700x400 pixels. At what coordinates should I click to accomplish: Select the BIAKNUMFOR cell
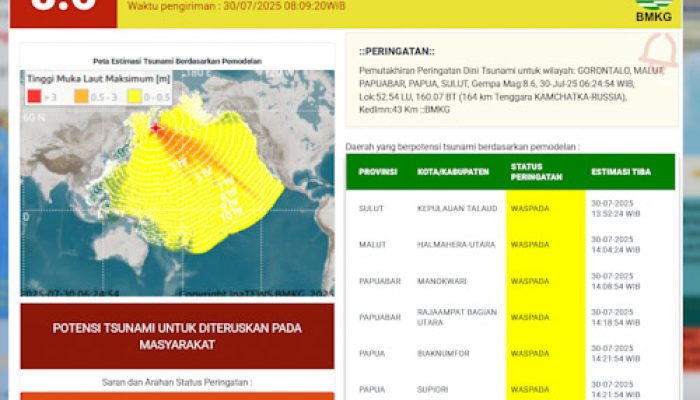pyautogui.click(x=443, y=354)
